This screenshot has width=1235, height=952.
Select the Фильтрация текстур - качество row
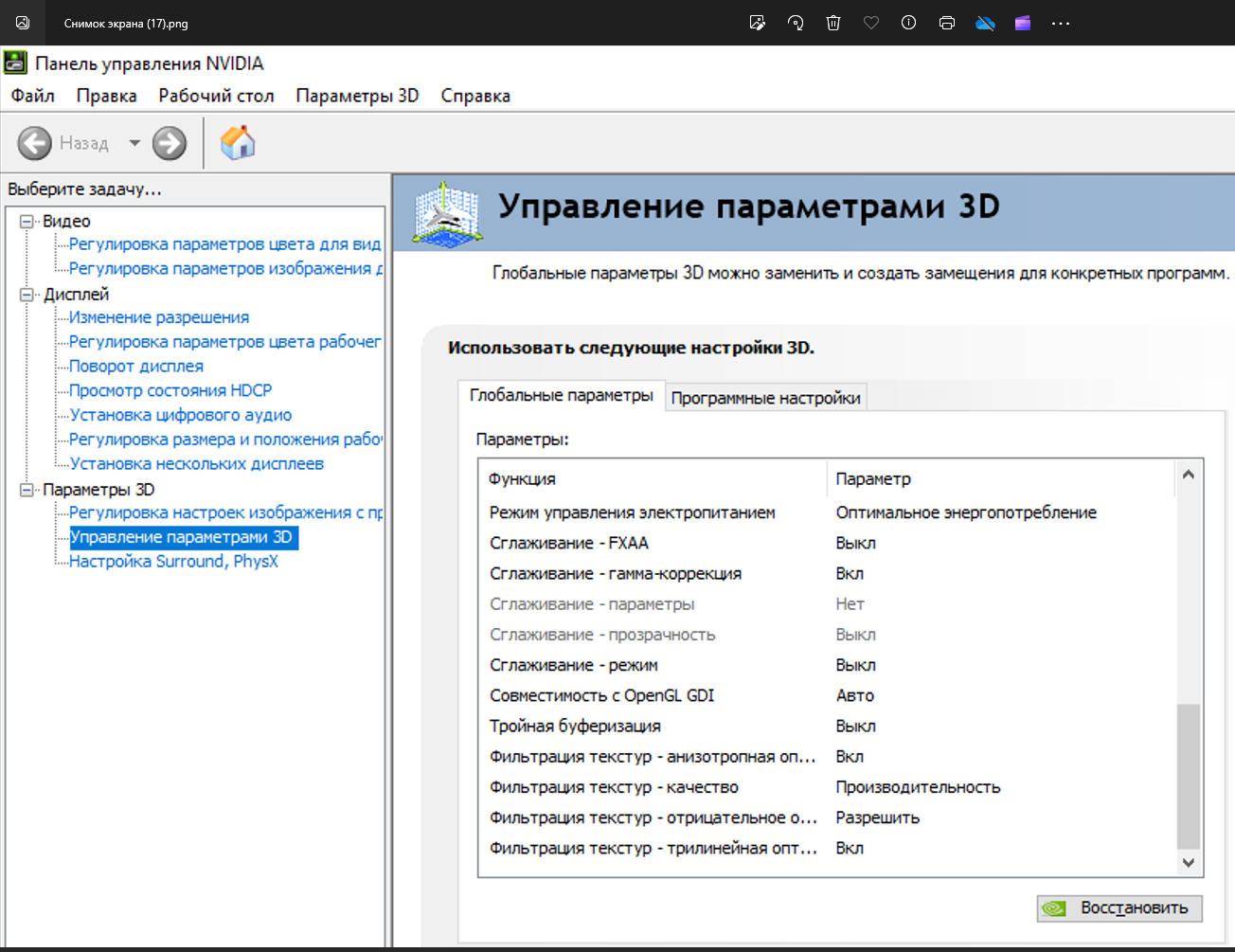coord(828,787)
